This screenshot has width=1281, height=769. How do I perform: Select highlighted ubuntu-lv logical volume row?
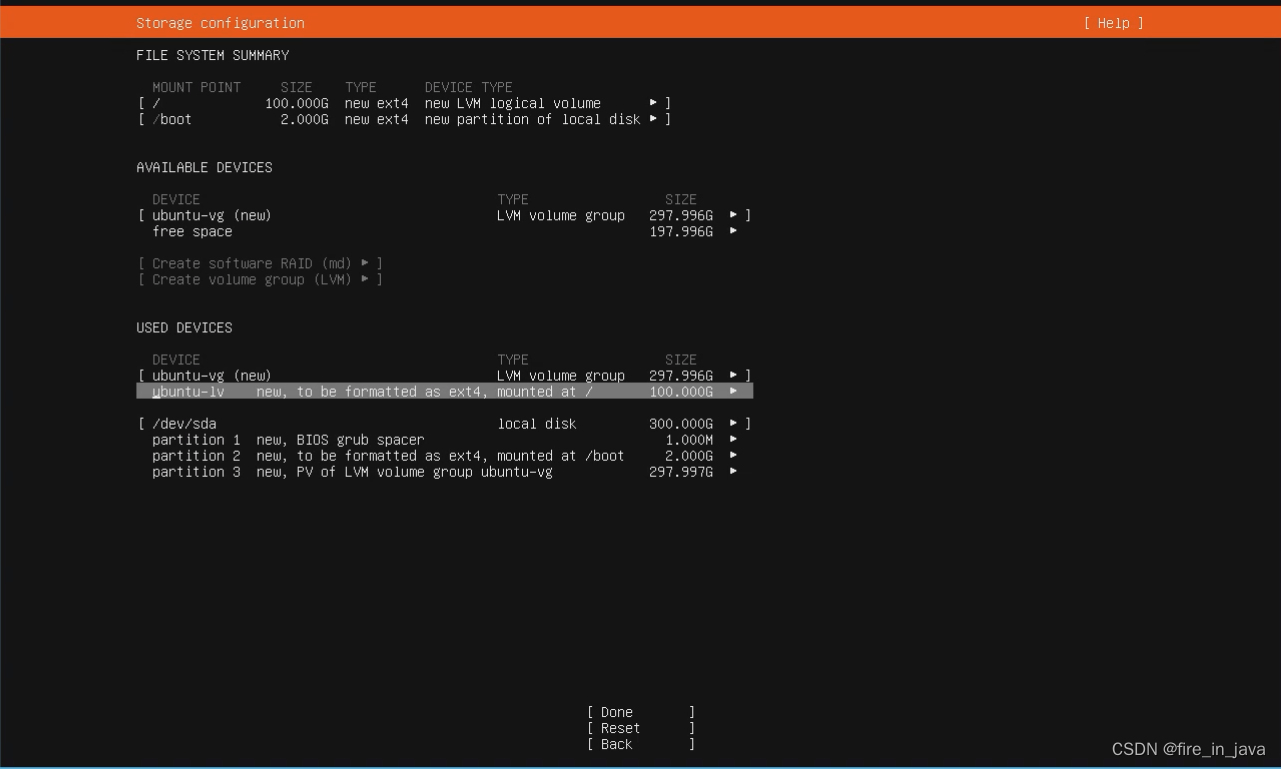(x=445, y=391)
